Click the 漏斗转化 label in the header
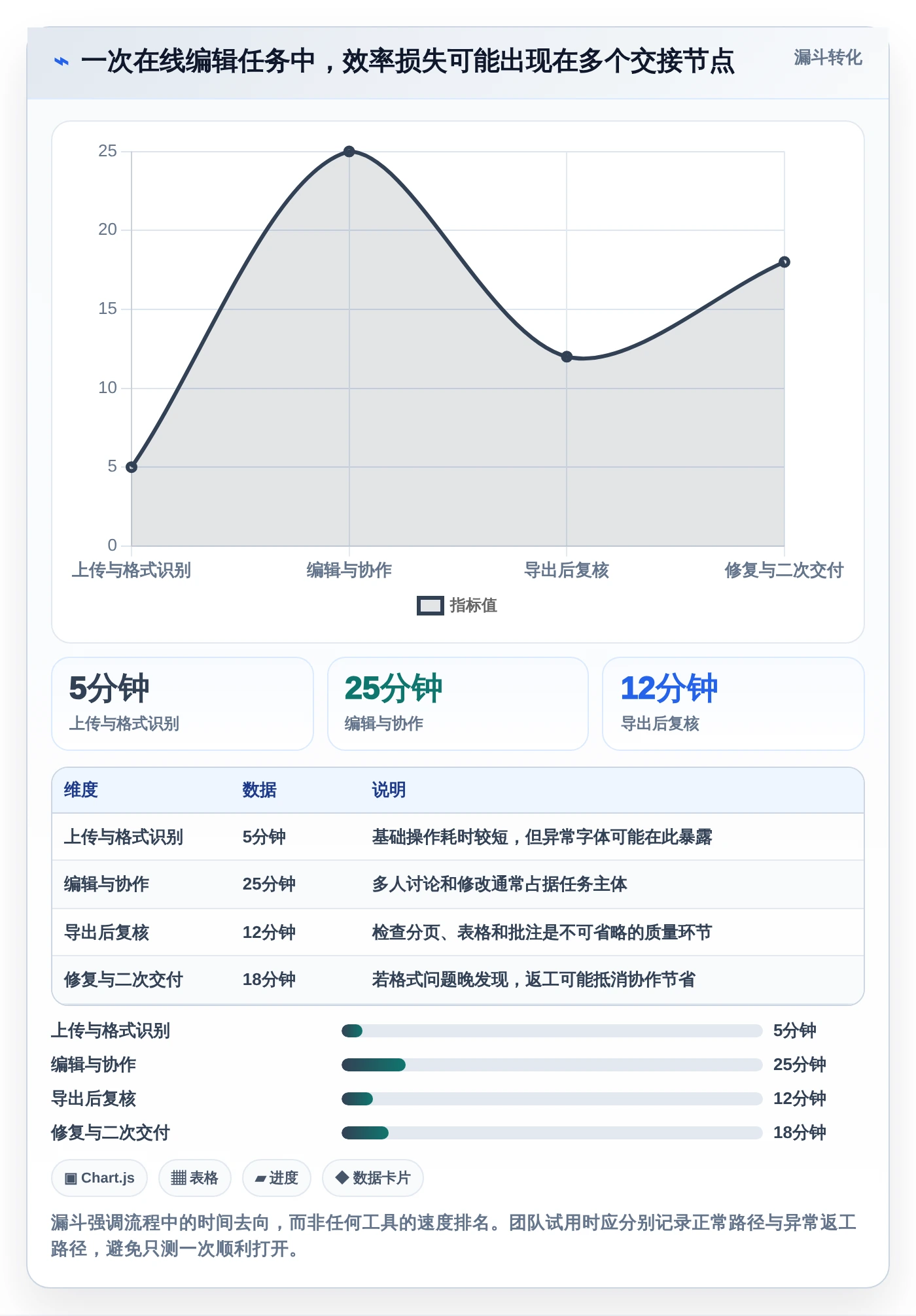The height and width of the screenshot is (1316, 916). (828, 58)
